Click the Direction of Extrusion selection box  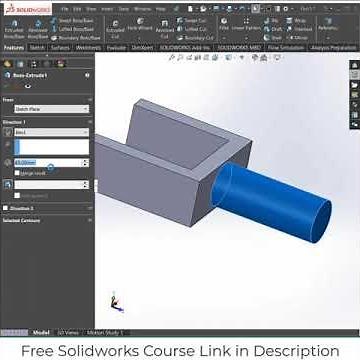(52, 147)
